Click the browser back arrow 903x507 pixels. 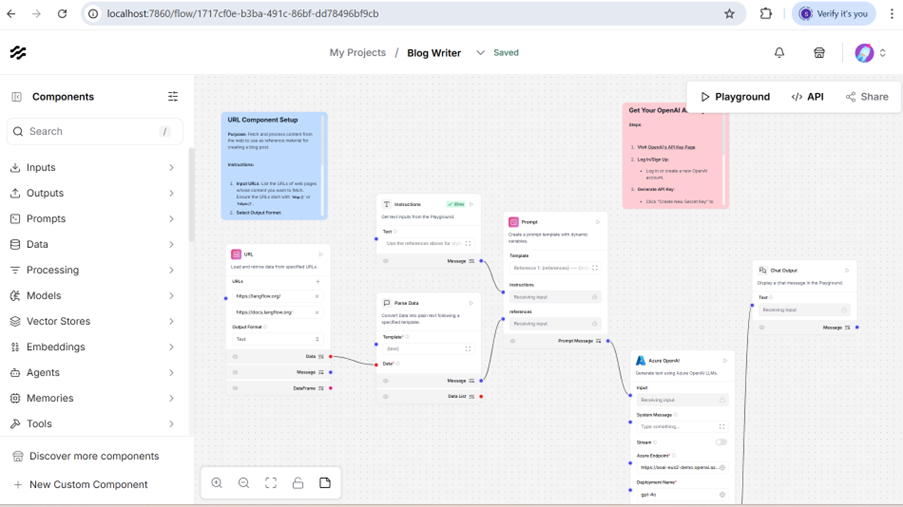coord(12,14)
